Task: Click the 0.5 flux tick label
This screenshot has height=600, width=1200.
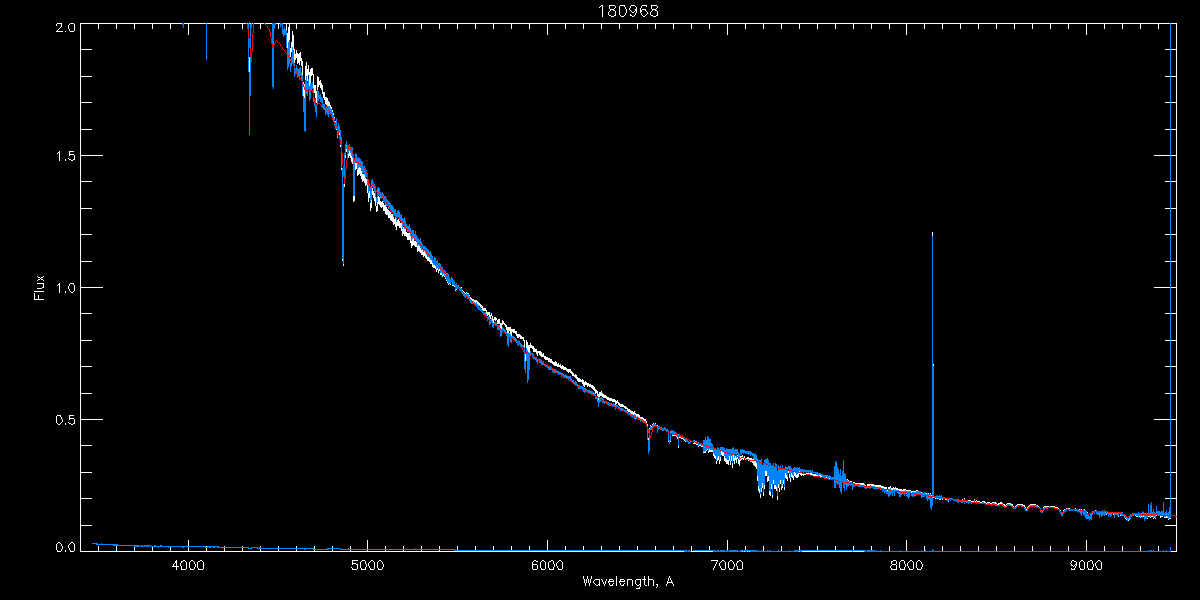Action: coord(65,418)
